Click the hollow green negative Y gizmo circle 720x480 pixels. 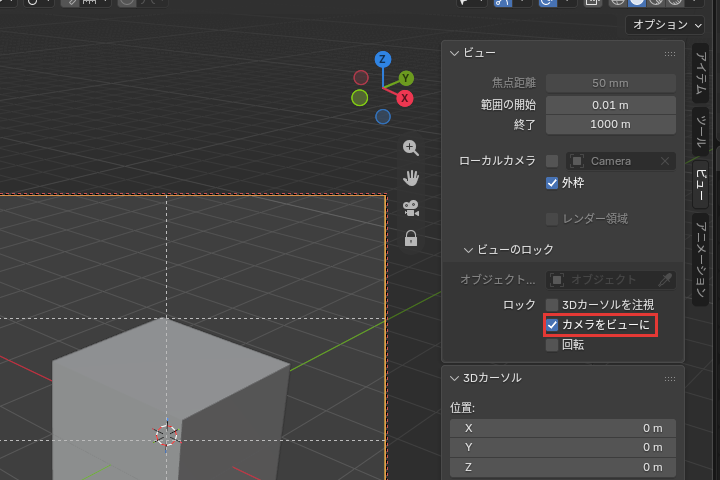click(360, 98)
